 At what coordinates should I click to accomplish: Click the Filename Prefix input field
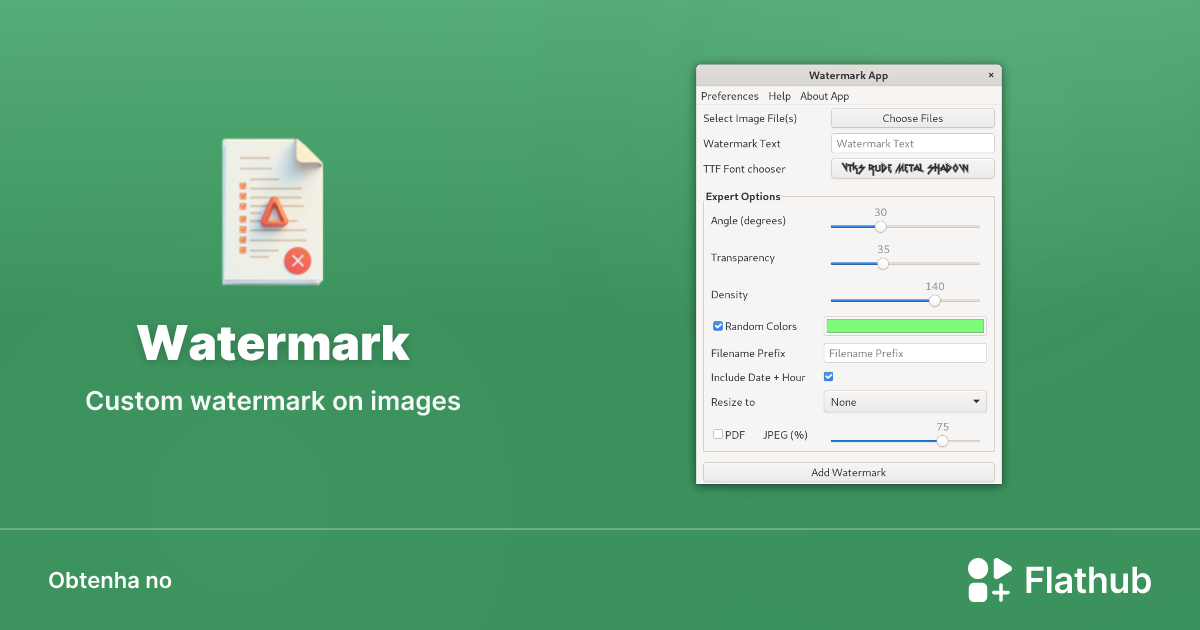coord(904,352)
